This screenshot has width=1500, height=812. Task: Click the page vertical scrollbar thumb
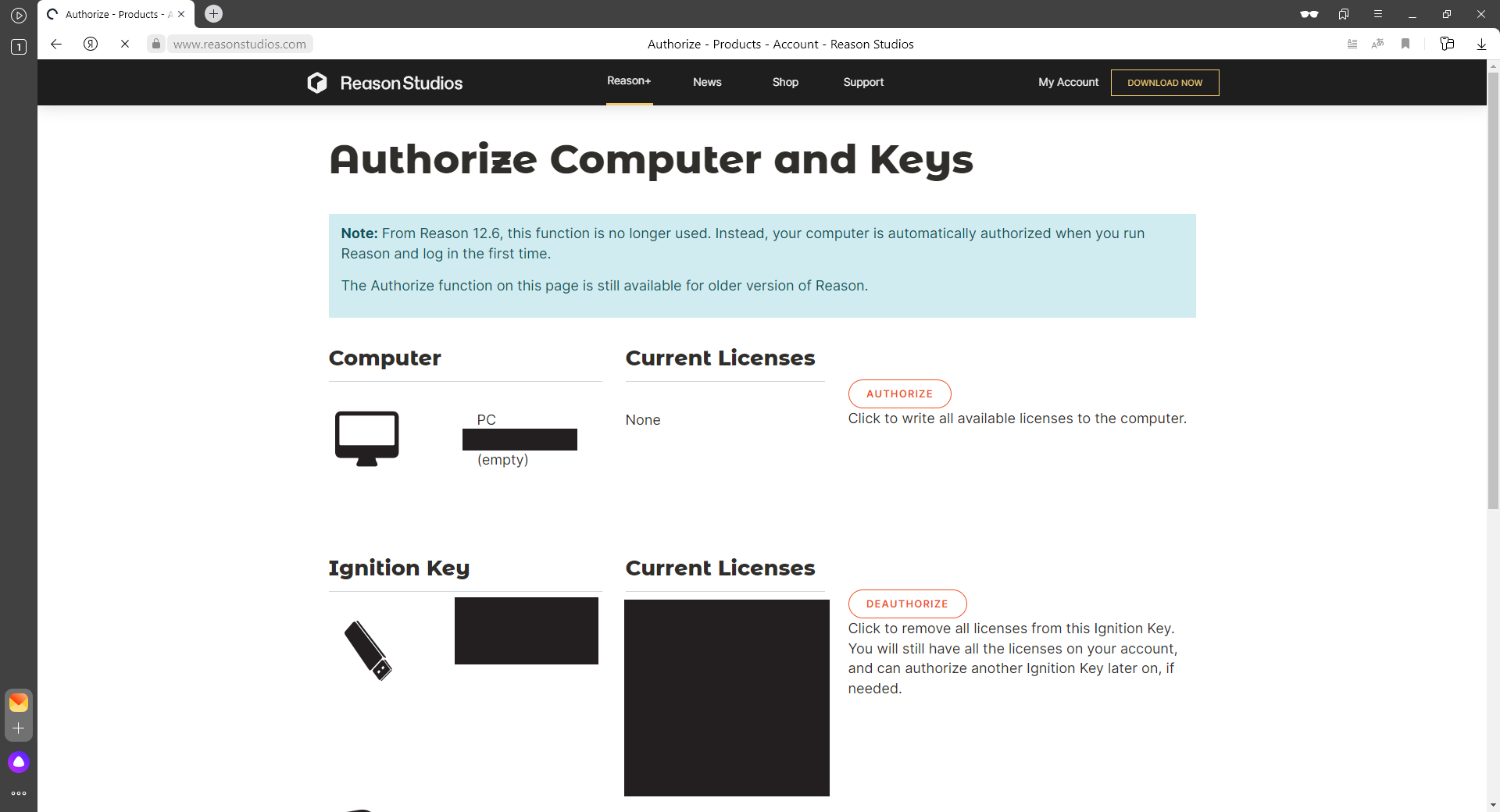click(1493, 290)
